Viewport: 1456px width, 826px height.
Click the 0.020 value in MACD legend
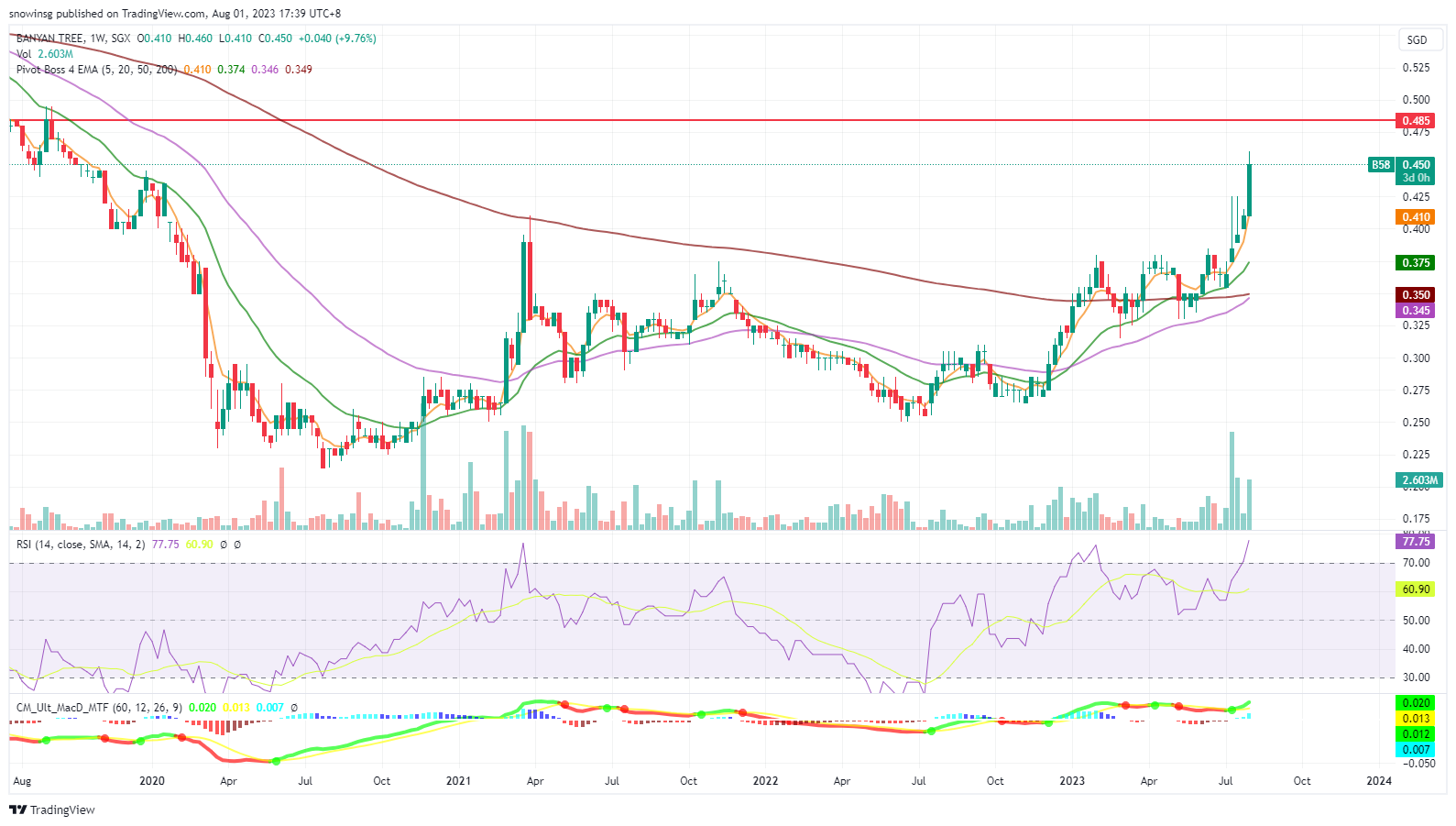(x=203, y=708)
